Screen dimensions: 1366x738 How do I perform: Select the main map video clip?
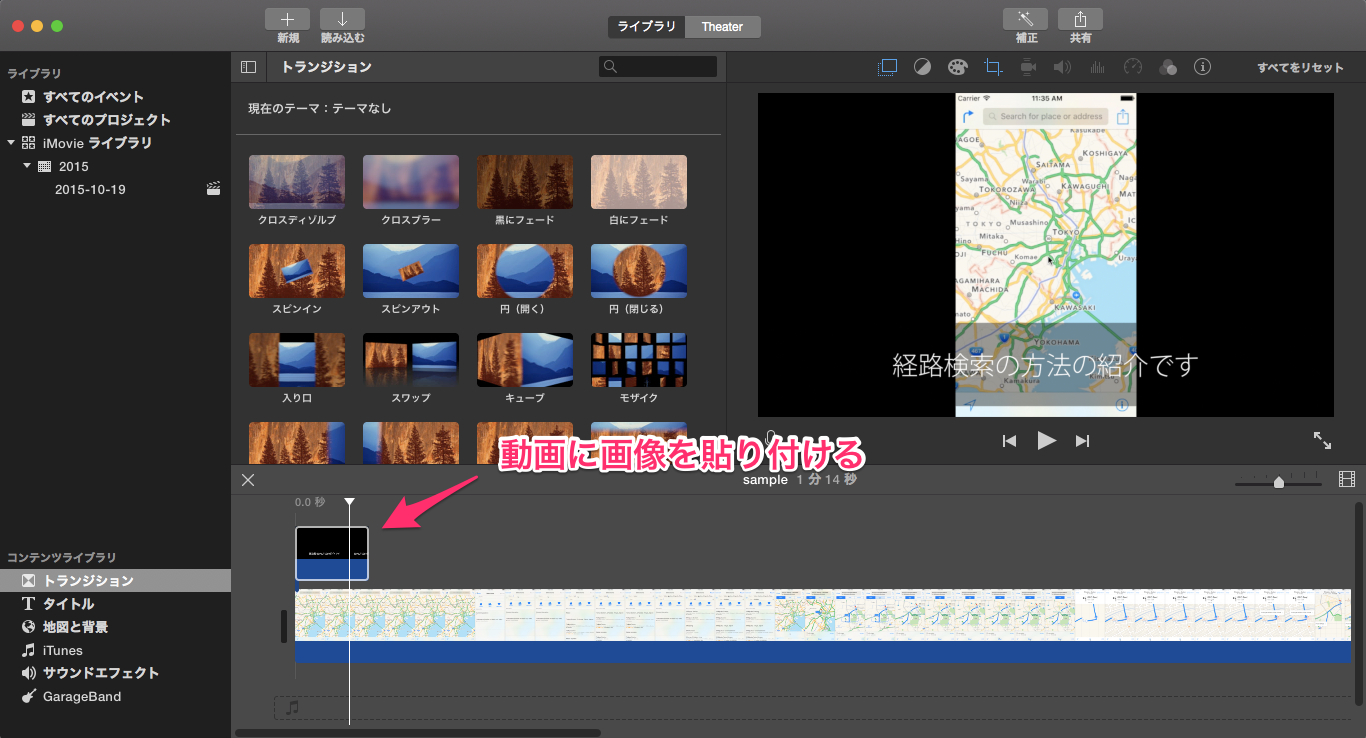pos(823,615)
